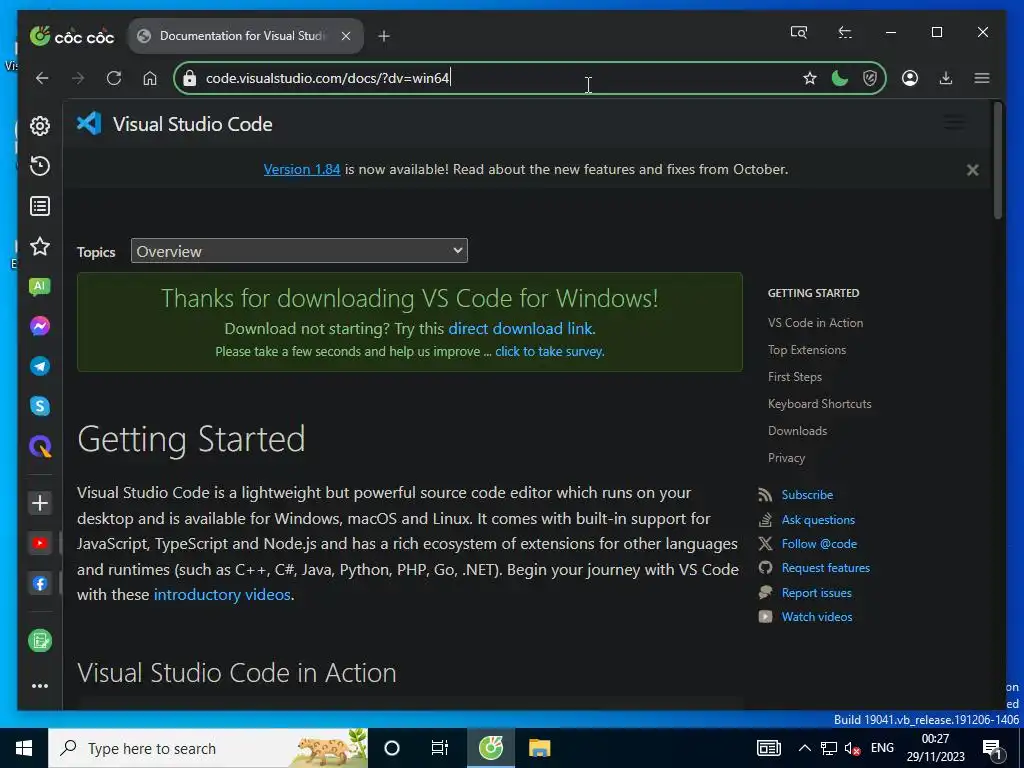This screenshot has height=768, width=1024.
Task: Open Messenger from sidebar
Action: click(x=40, y=326)
